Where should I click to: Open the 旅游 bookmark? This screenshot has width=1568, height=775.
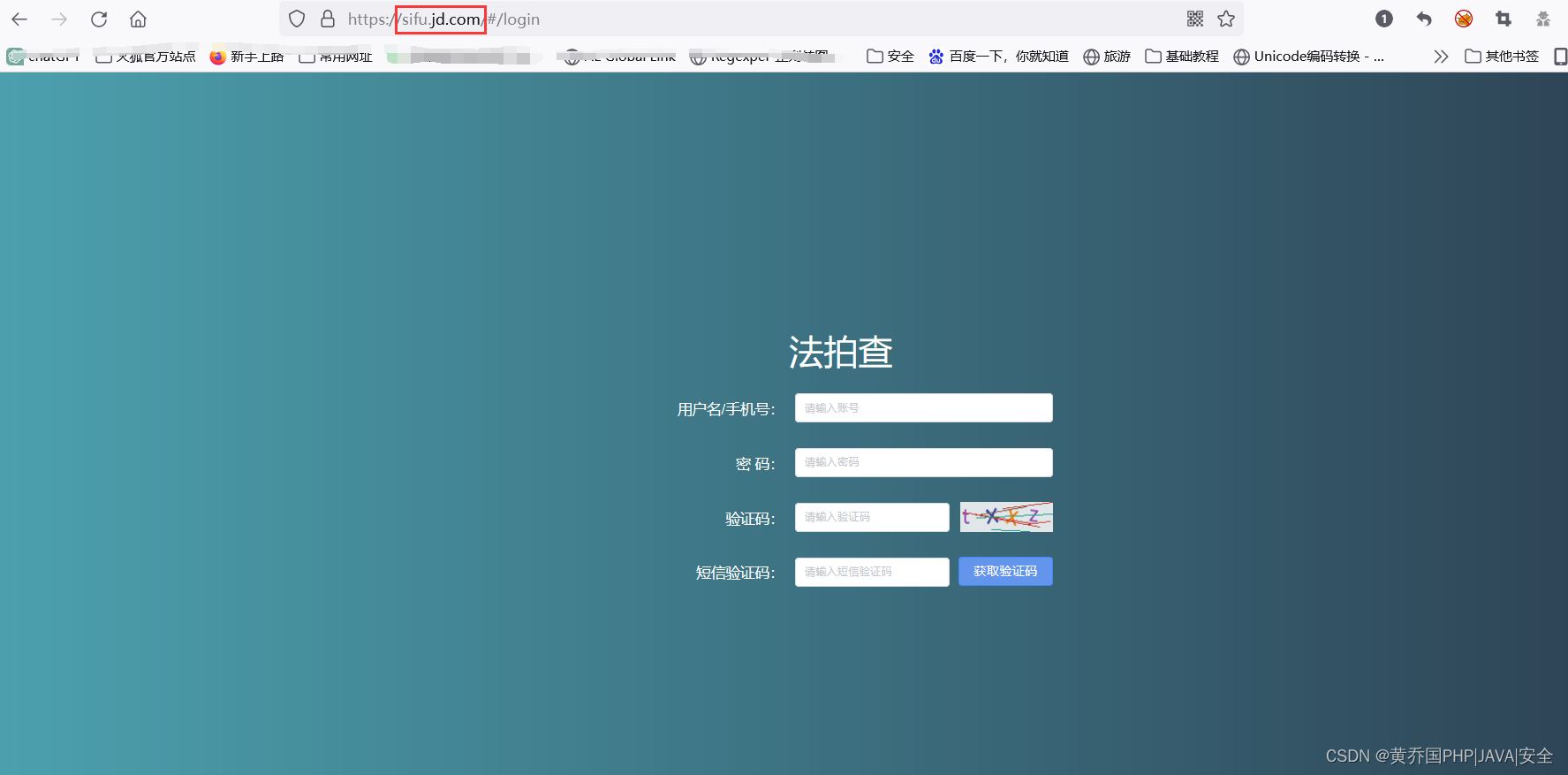1107,57
